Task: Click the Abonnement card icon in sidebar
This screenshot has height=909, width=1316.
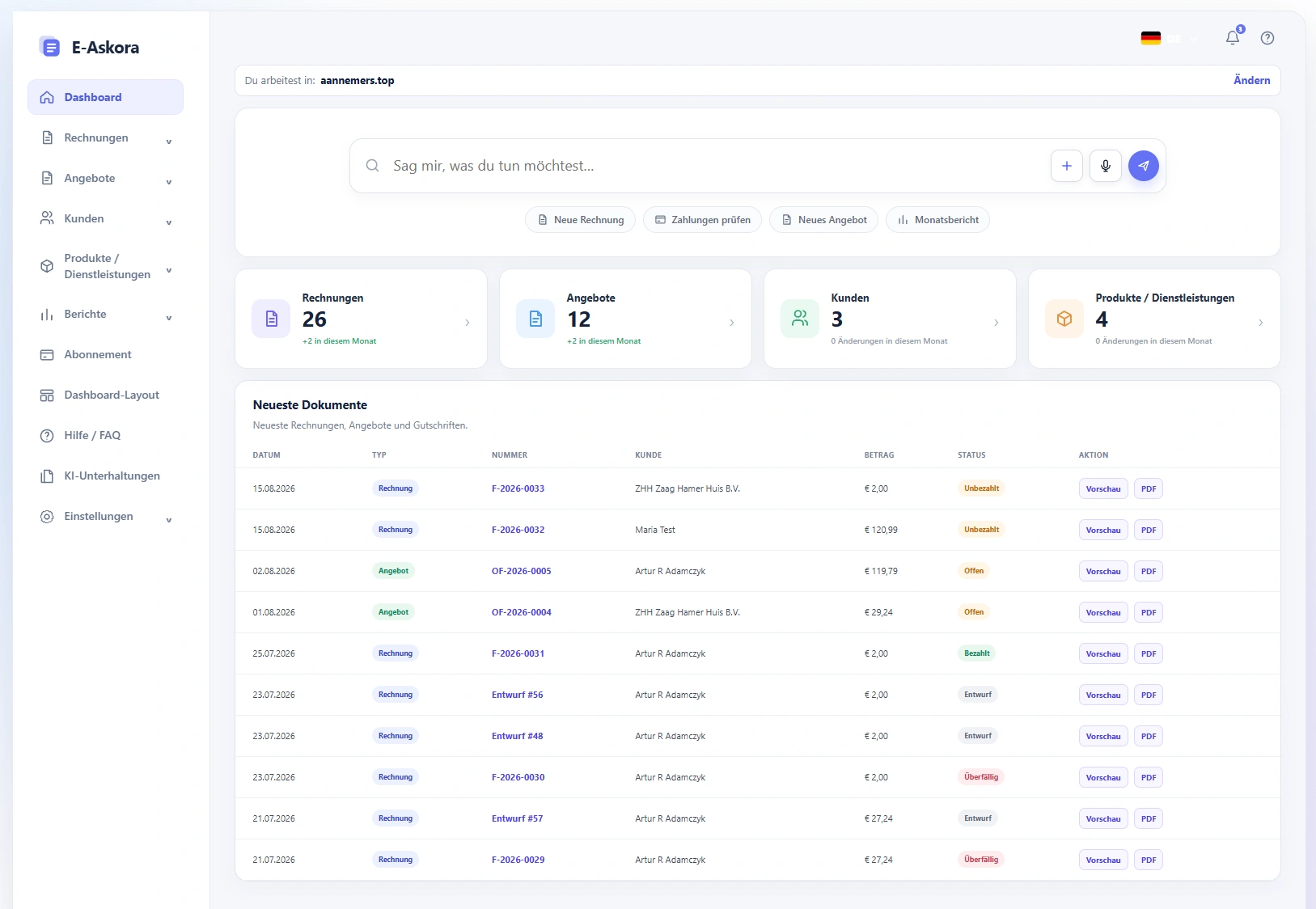Action: tap(47, 354)
